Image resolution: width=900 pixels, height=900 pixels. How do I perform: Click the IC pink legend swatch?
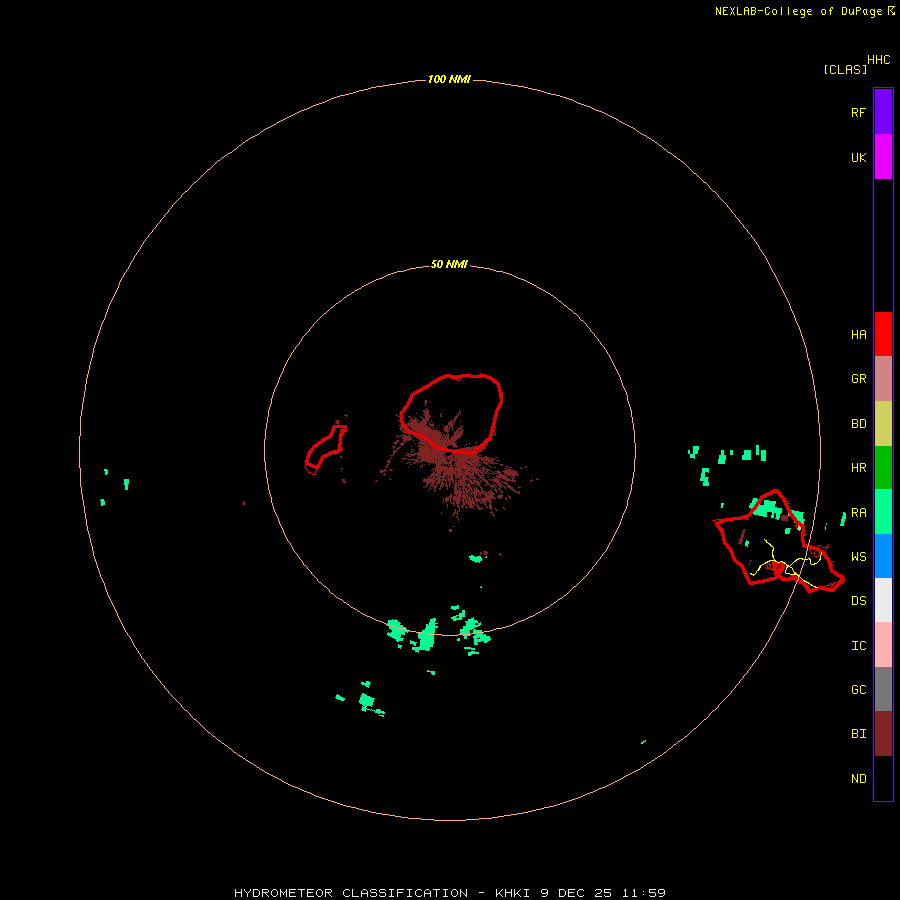click(x=883, y=645)
